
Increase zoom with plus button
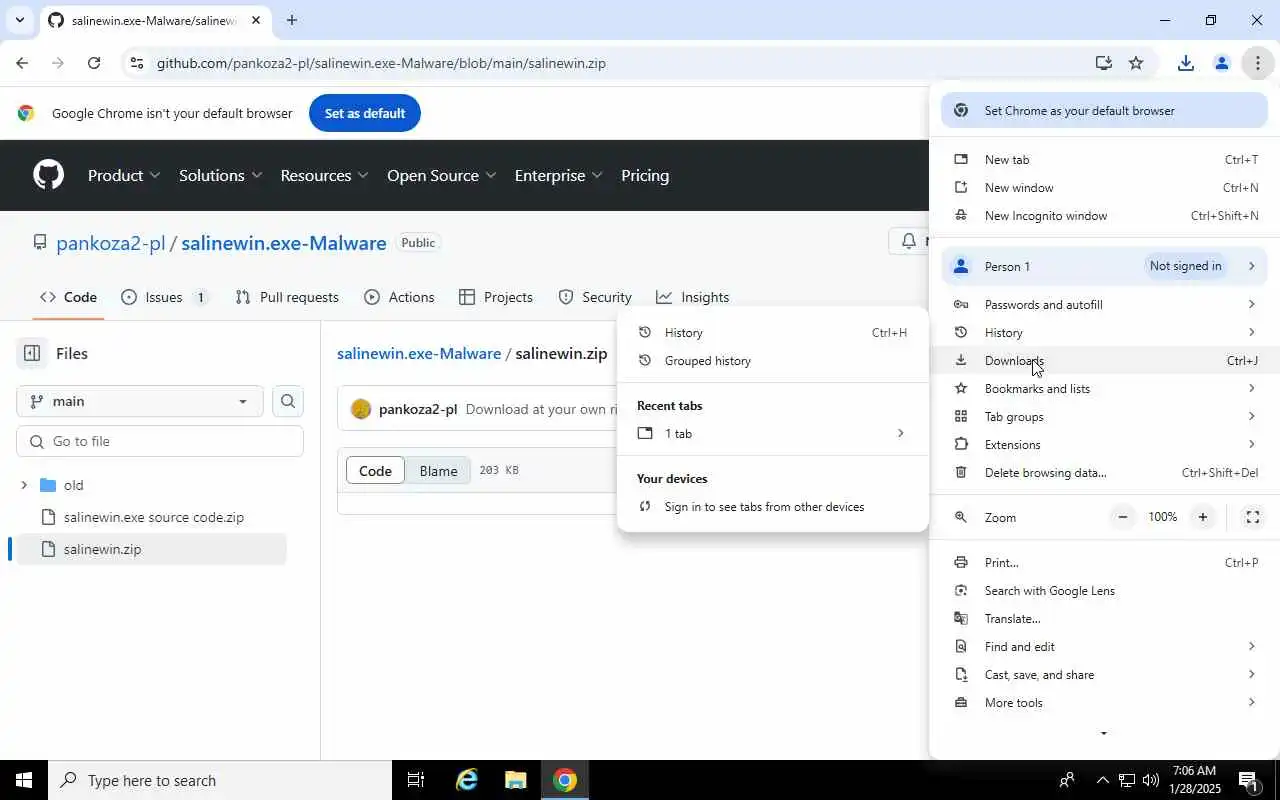pos(1203,517)
